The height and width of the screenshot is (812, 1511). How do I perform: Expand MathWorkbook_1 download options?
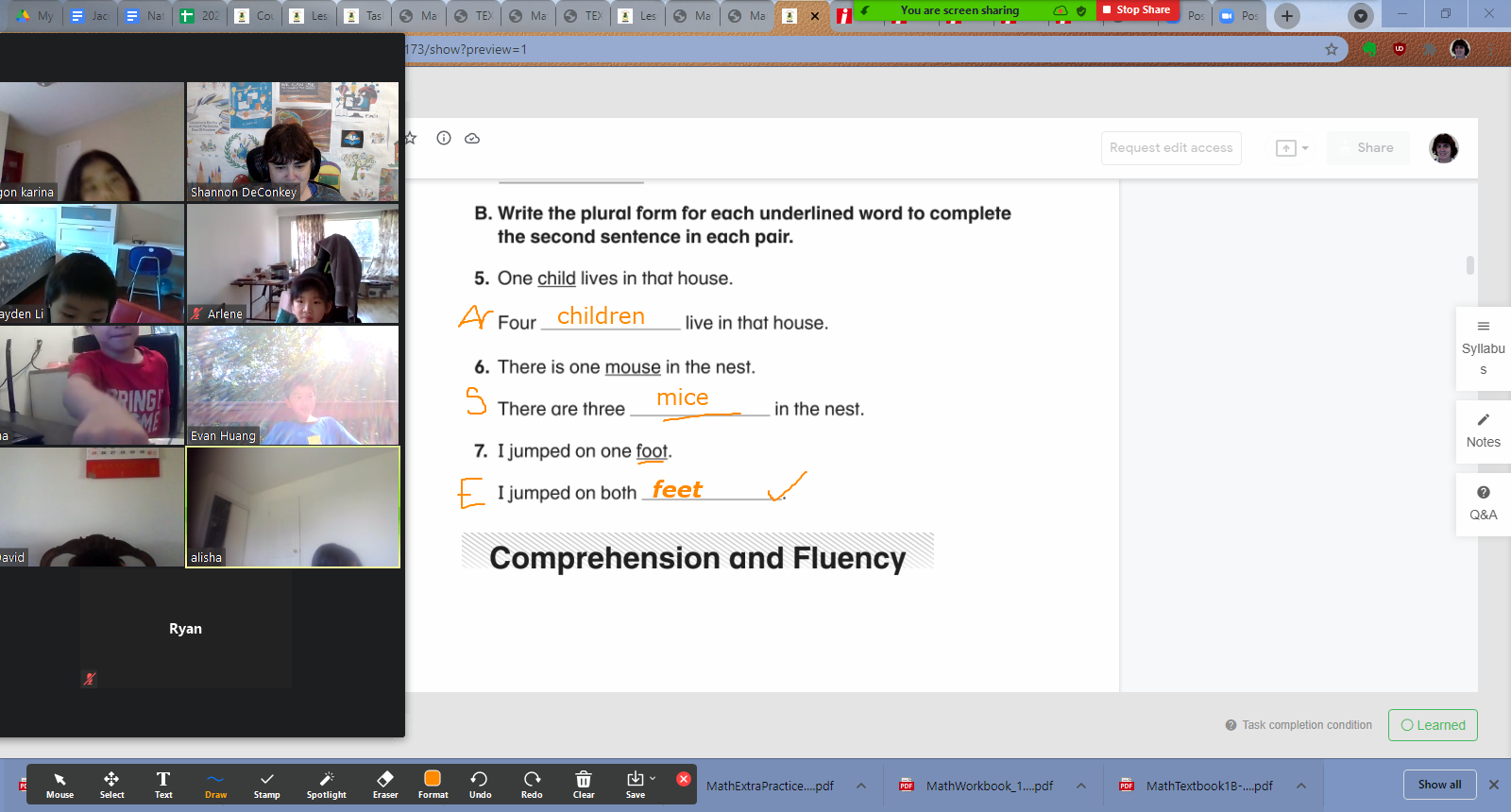[1081, 786]
